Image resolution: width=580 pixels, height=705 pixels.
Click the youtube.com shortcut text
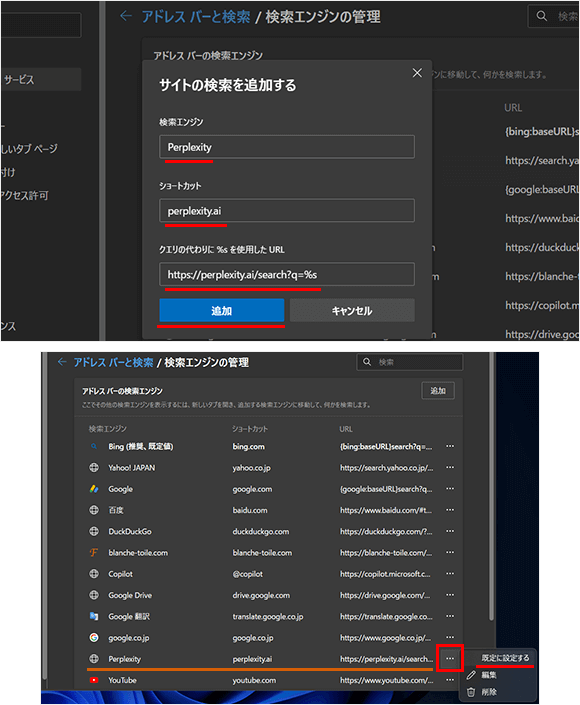[x=254, y=680]
